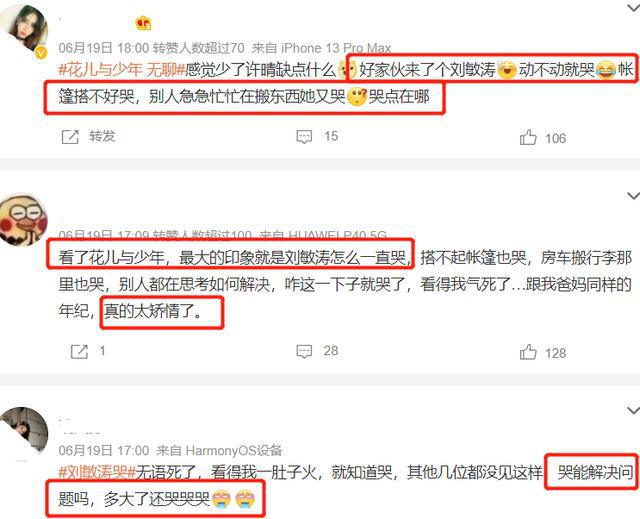Screen dimensions: 640x519
Task: Like the post with 128 likes
Action: [x=528, y=352]
